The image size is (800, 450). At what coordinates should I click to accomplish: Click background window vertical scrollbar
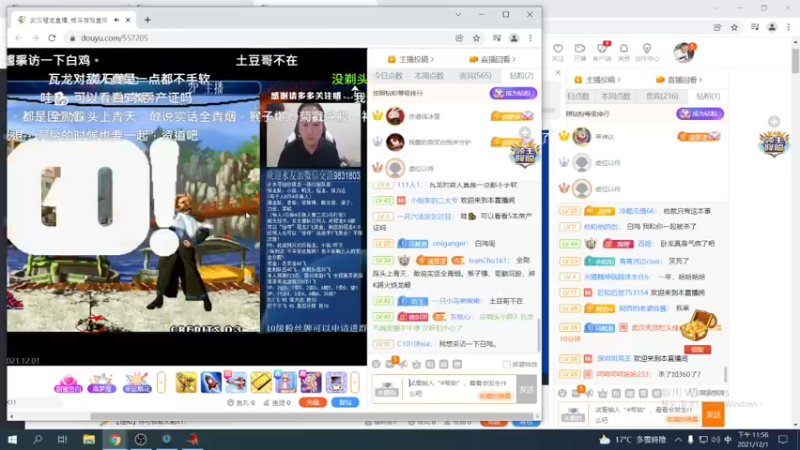[x=795, y=61]
